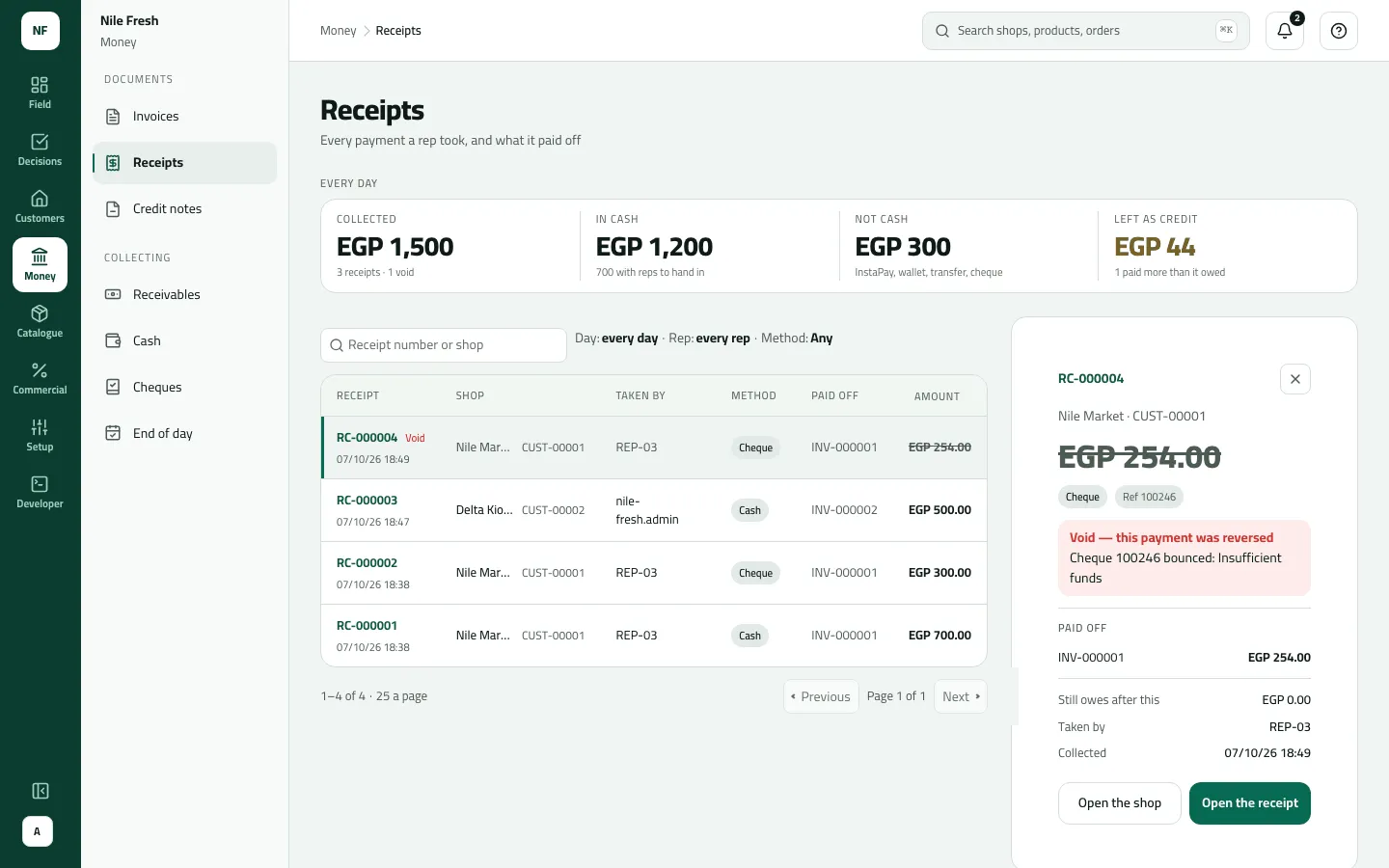This screenshot has height=868, width=1389.
Task: Open End of day
Action: pos(184,434)
